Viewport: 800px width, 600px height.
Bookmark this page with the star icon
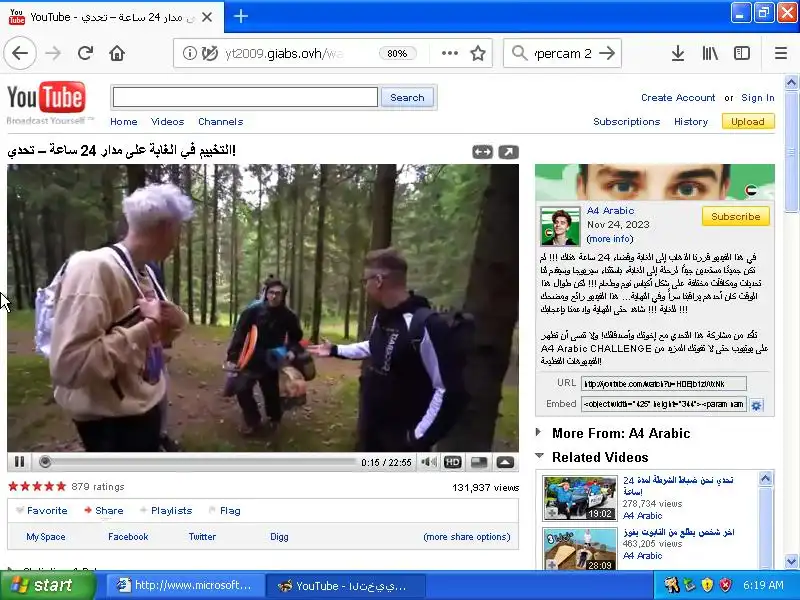478,53
